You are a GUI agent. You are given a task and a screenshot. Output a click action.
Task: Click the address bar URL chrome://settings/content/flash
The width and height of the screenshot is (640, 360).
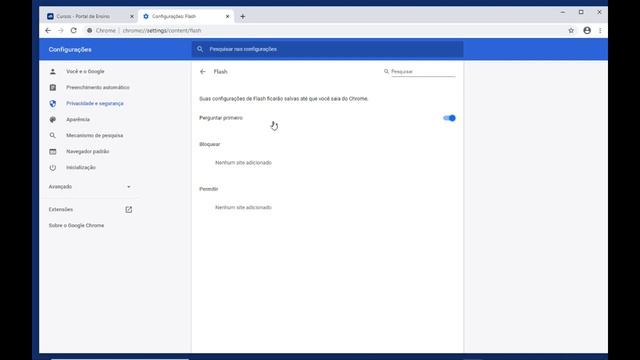(x=162, y=31)
